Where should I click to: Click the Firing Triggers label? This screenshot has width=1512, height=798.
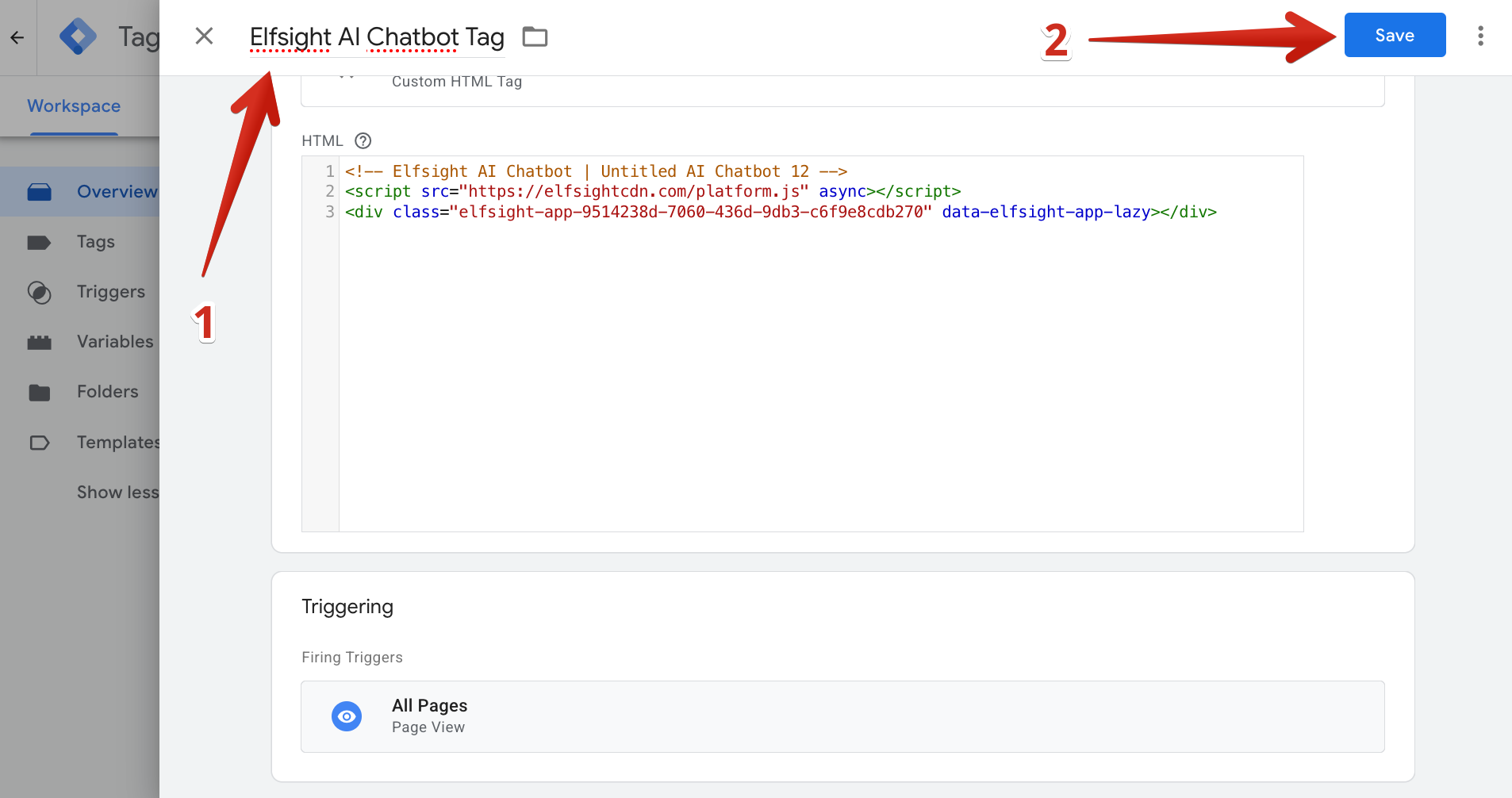tap(352, 657)
